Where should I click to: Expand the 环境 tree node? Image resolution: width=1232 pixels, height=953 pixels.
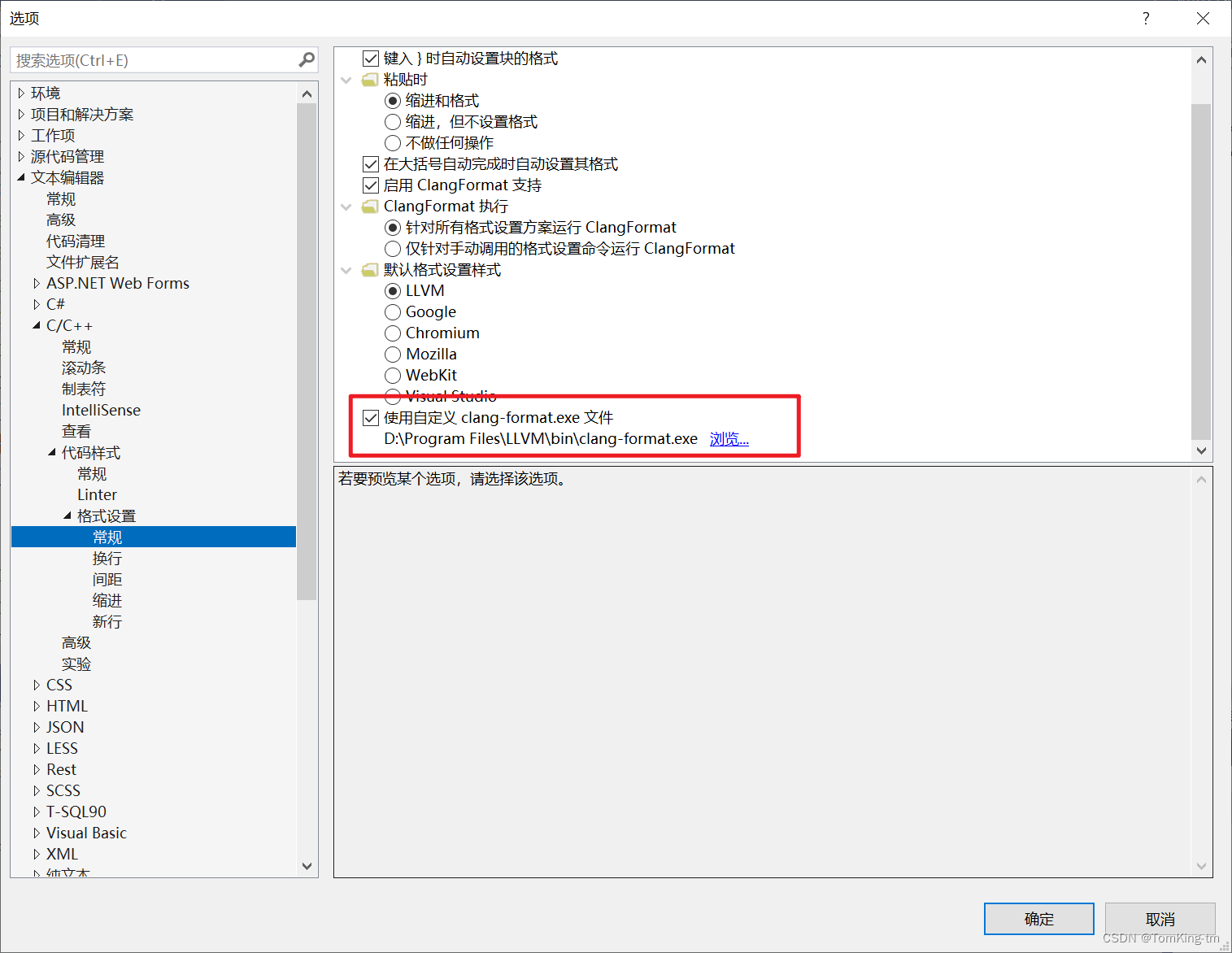pos(21,93)
